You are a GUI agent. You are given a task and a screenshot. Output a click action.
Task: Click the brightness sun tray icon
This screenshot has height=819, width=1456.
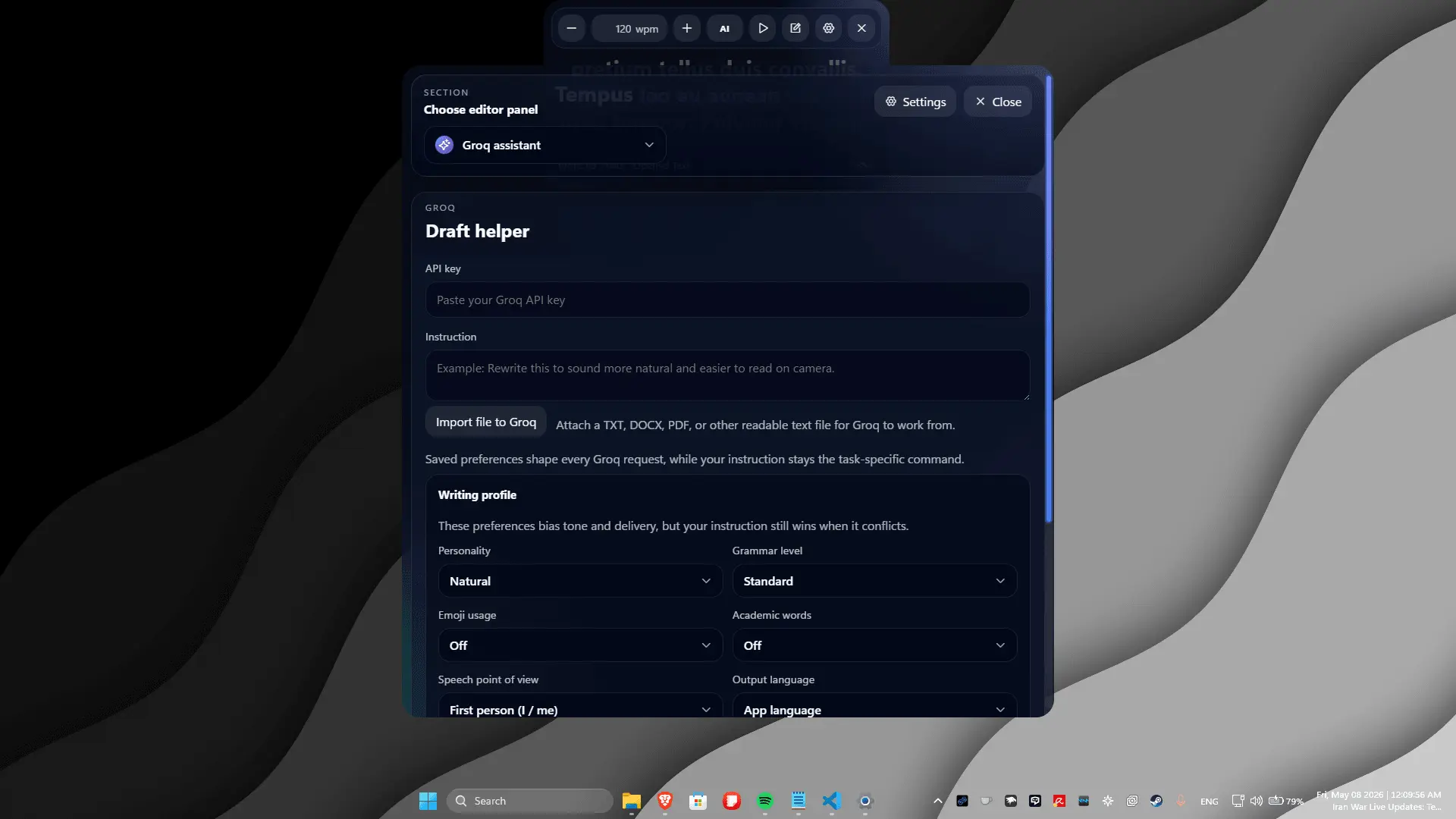pos(1108,801)
